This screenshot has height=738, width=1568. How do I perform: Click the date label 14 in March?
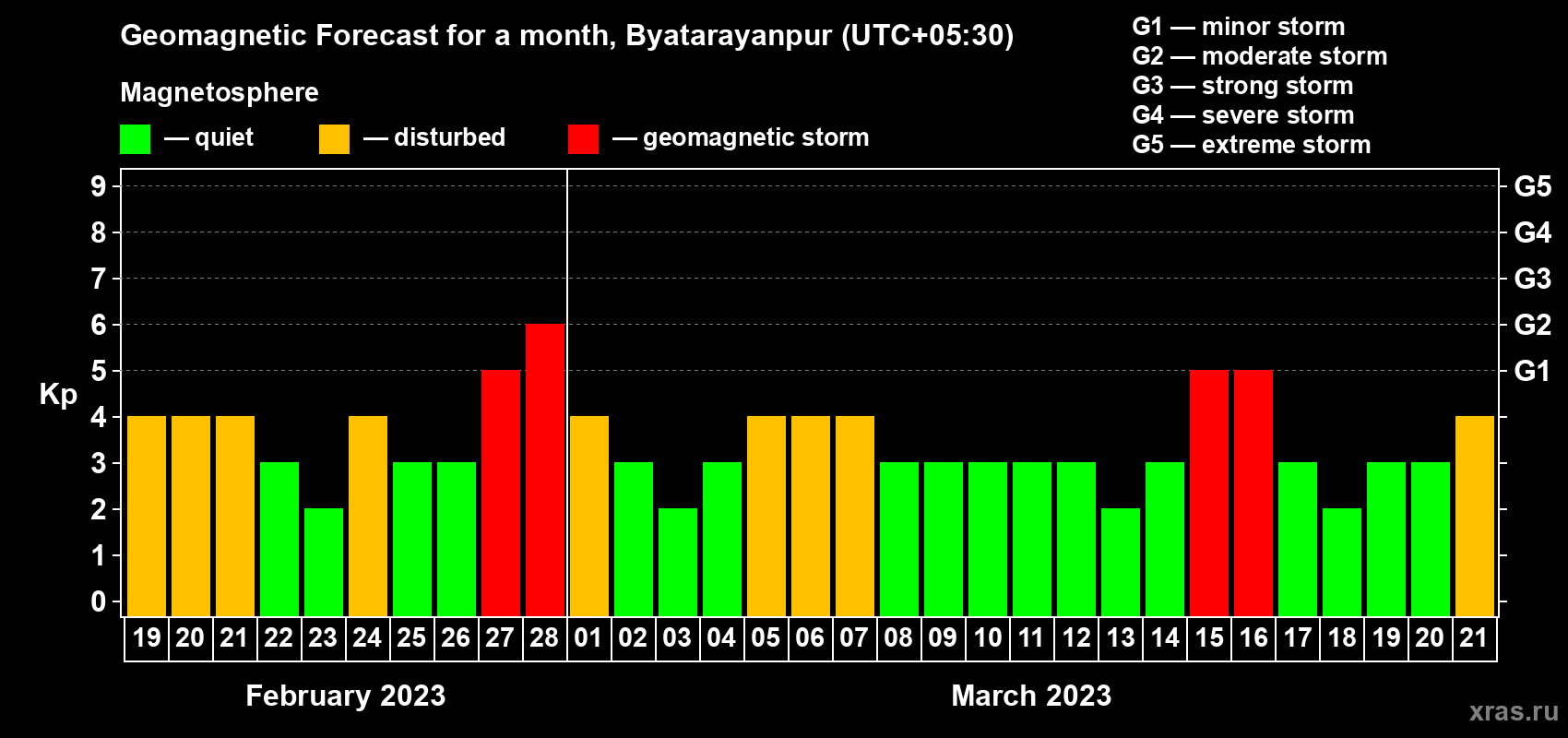(x=1165, y=638)
